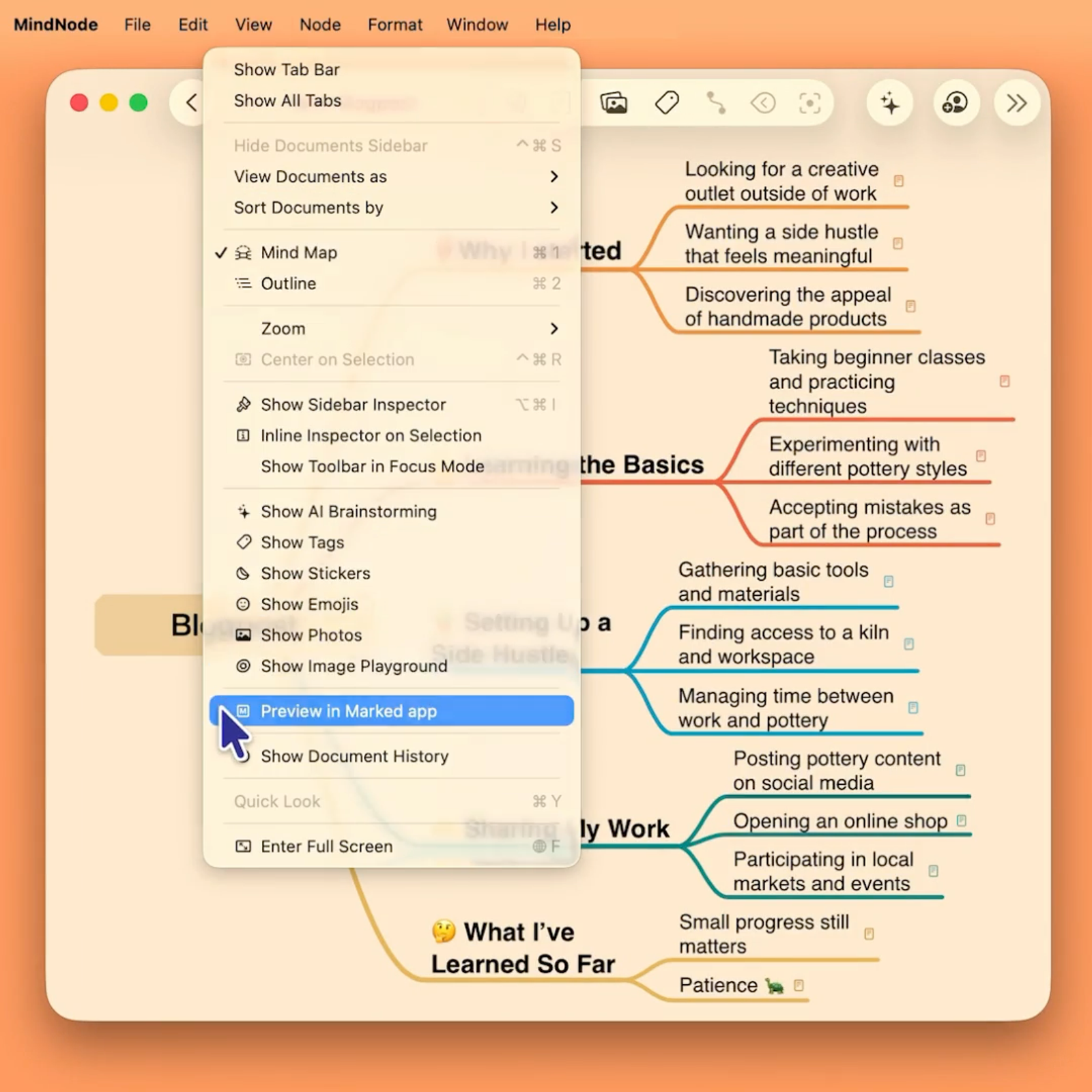Click the tag icon in toolbar
1092x1092 pixels.
point(667,103)
